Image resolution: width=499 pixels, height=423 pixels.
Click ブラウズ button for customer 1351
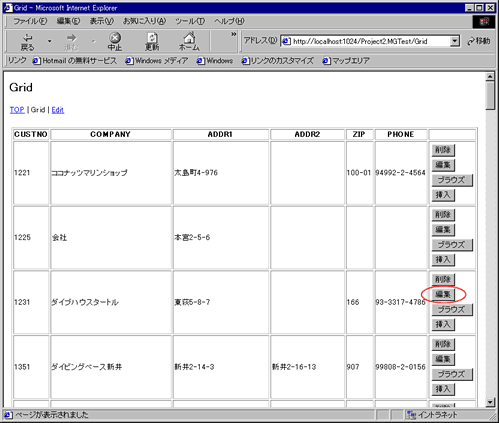tap(452, 374)
